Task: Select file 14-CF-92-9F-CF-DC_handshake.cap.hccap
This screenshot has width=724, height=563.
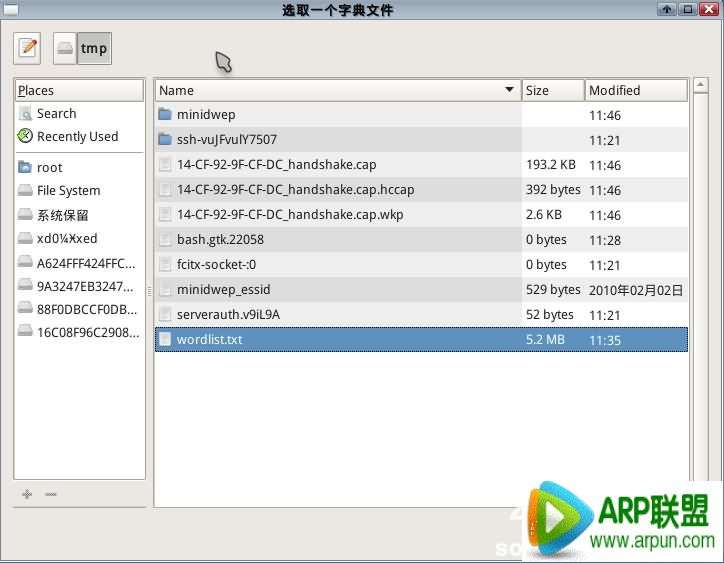Action: click(x=421, y=189)
